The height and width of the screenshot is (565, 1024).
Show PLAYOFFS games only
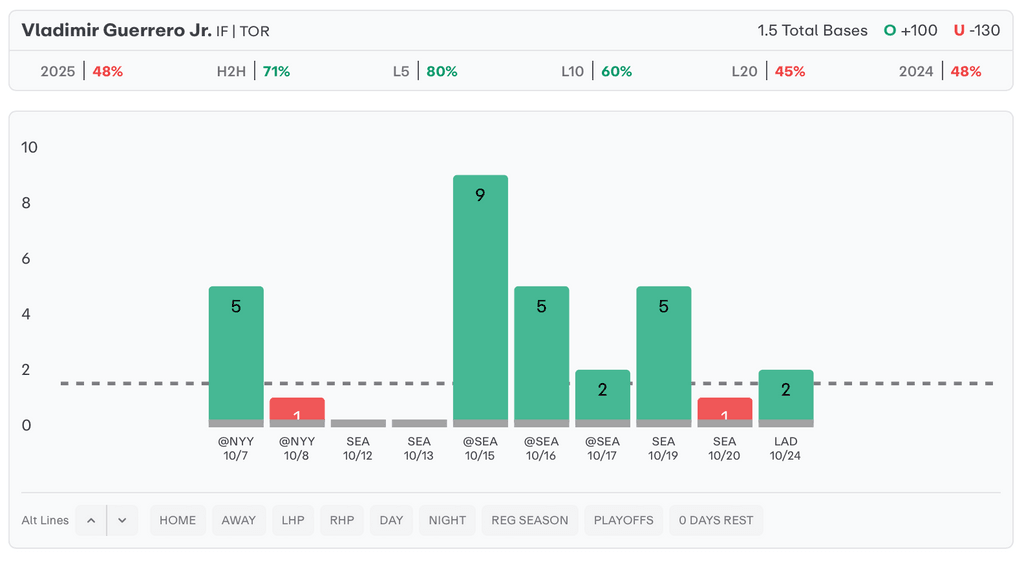point(623,520)
